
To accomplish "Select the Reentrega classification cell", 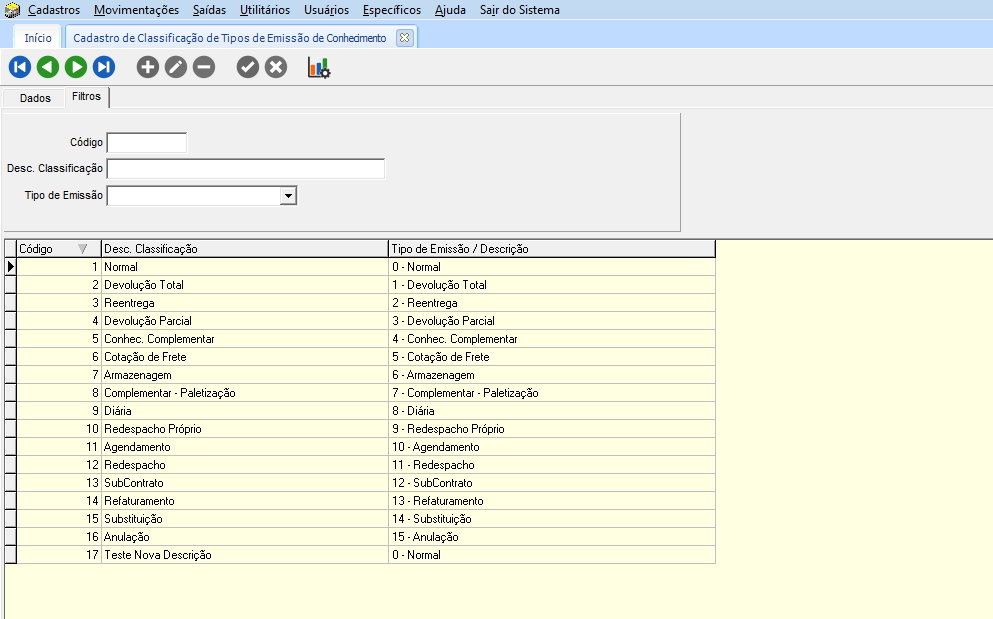I will click(244, 303).
